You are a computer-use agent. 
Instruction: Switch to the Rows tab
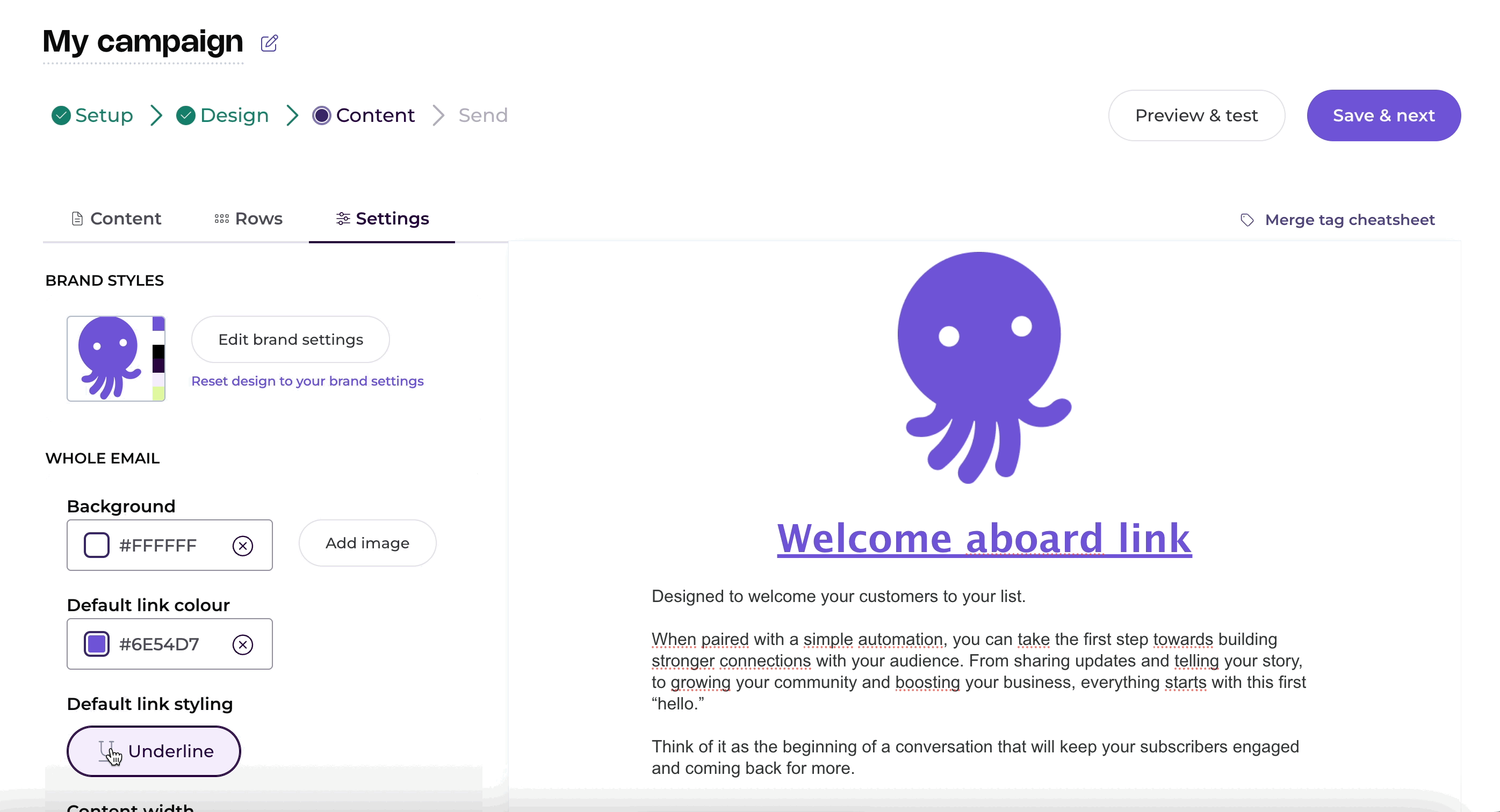coord(248,219)
